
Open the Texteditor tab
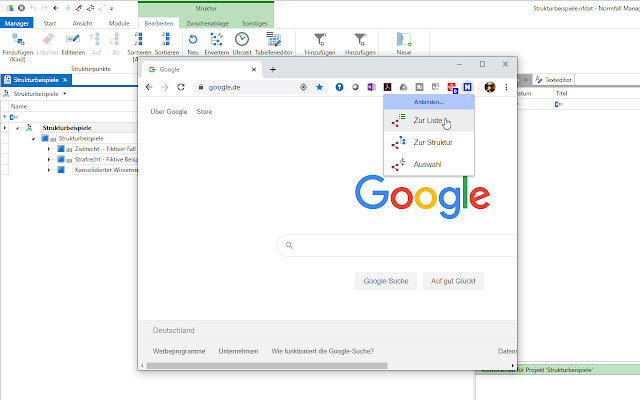(x=554, y=80)
